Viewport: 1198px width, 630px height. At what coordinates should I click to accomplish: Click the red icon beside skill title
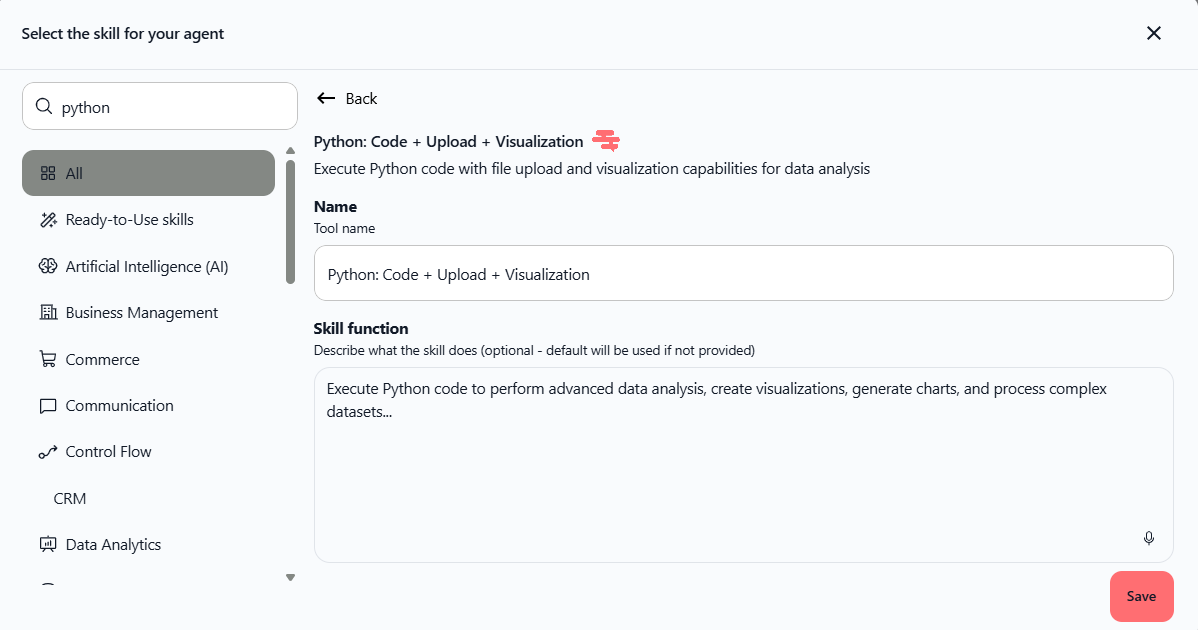[606, 141]
